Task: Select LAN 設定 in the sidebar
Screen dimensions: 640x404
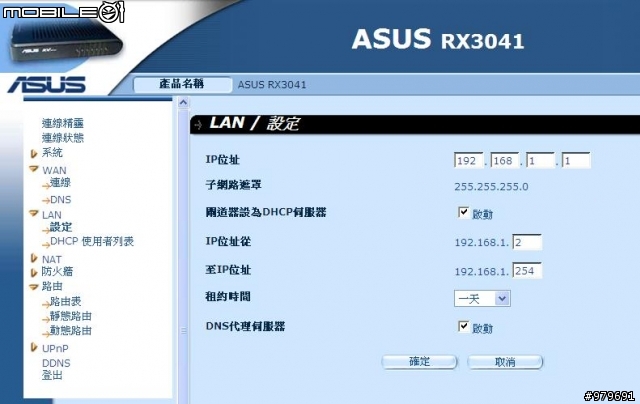Action: point(61,227)
